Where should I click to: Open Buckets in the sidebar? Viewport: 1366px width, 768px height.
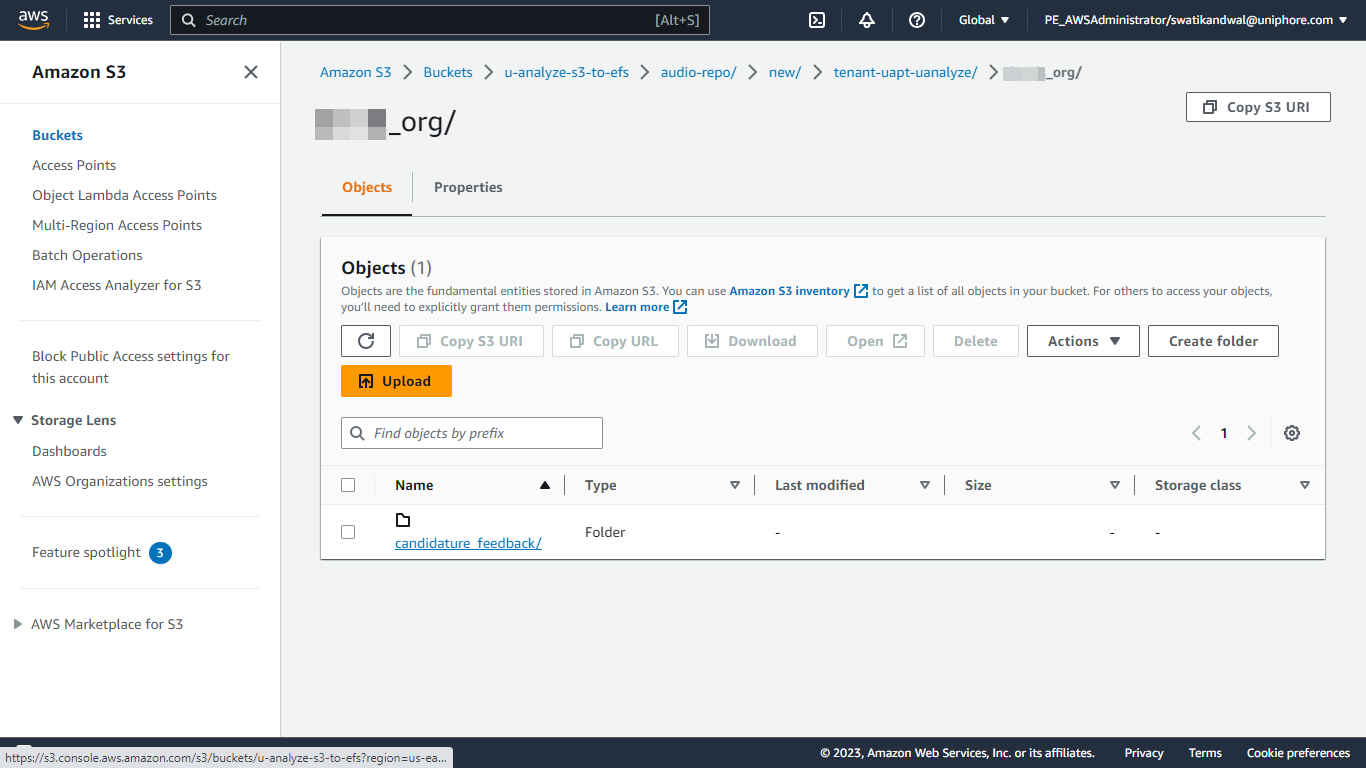click(x=57, y=135)
